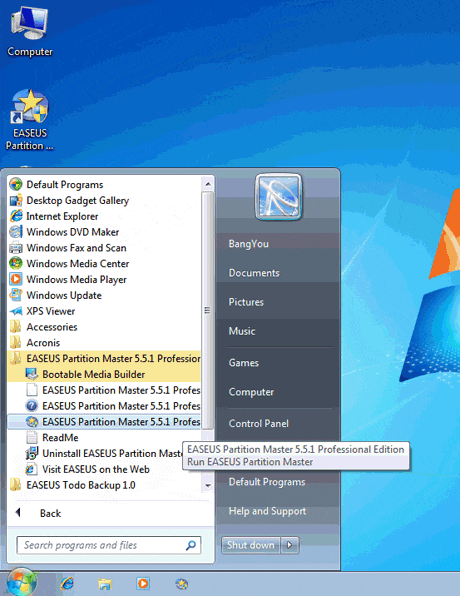Open Music from the Start menu
The width and height of the screenshot is (460, 596).
coord(242,331)
